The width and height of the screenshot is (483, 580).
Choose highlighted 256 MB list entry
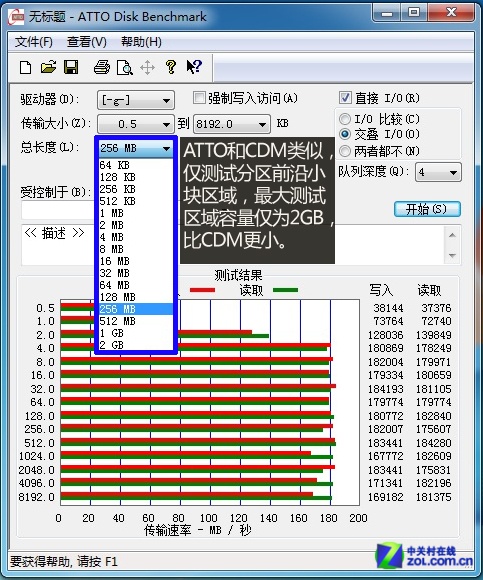pyautogui.click(x=136, y=309)
